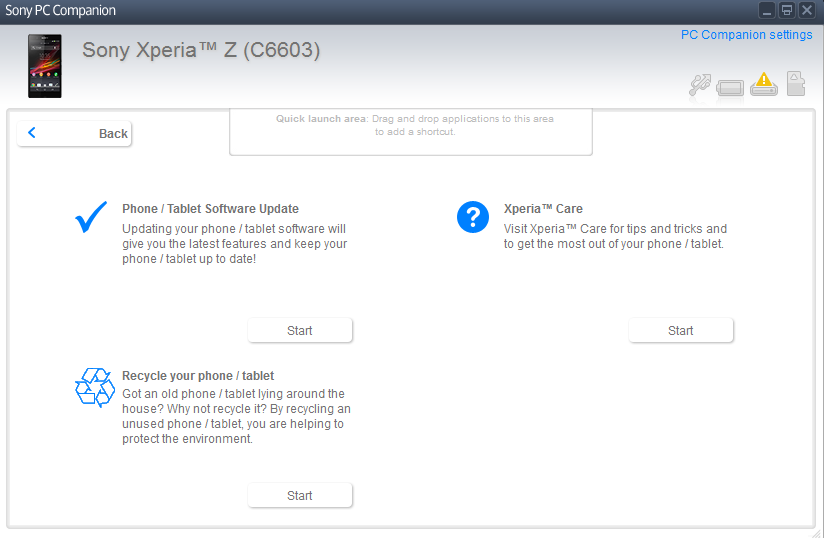
Task: Click the window resize grip corner
Action: coord(816,533)
